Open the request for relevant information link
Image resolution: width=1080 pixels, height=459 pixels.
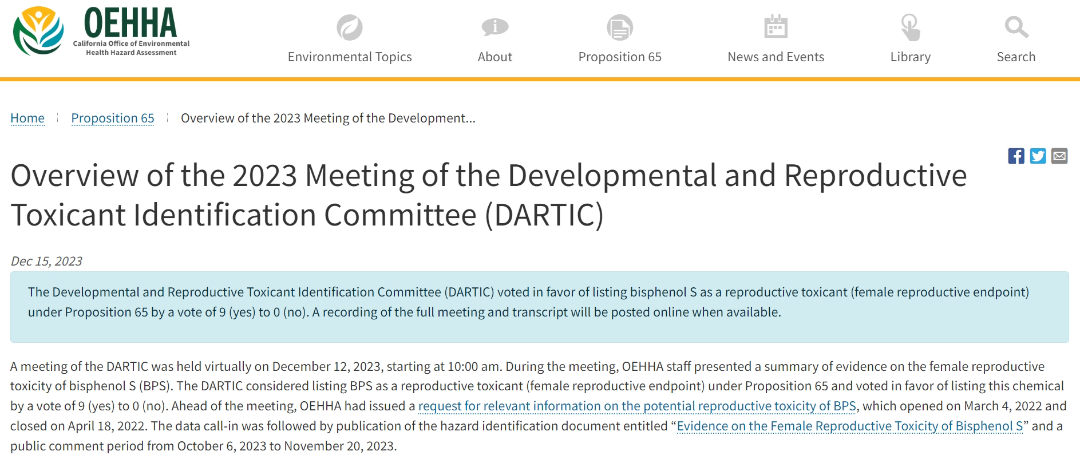[x=637, y=406]
